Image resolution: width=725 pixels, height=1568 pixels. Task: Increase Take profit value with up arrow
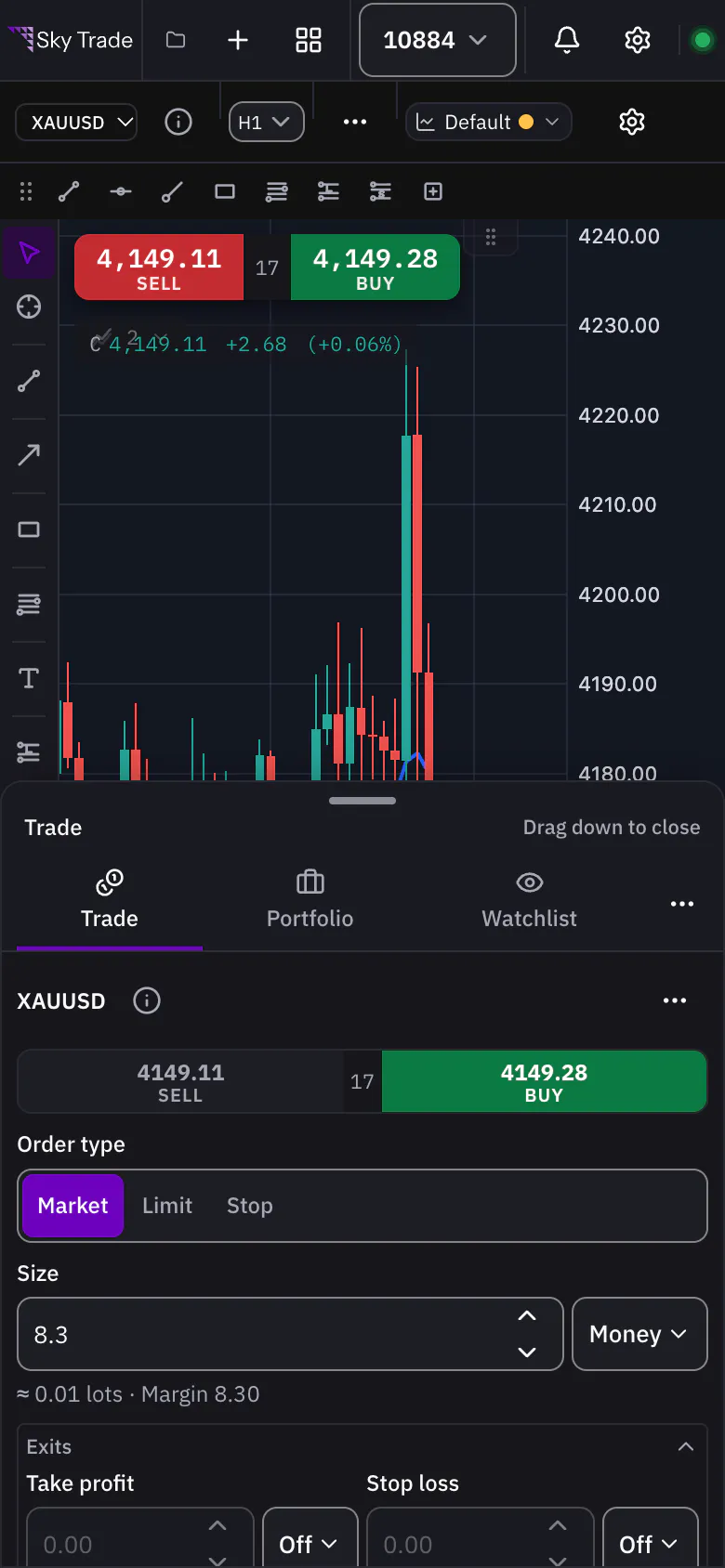coord(217,1525)
